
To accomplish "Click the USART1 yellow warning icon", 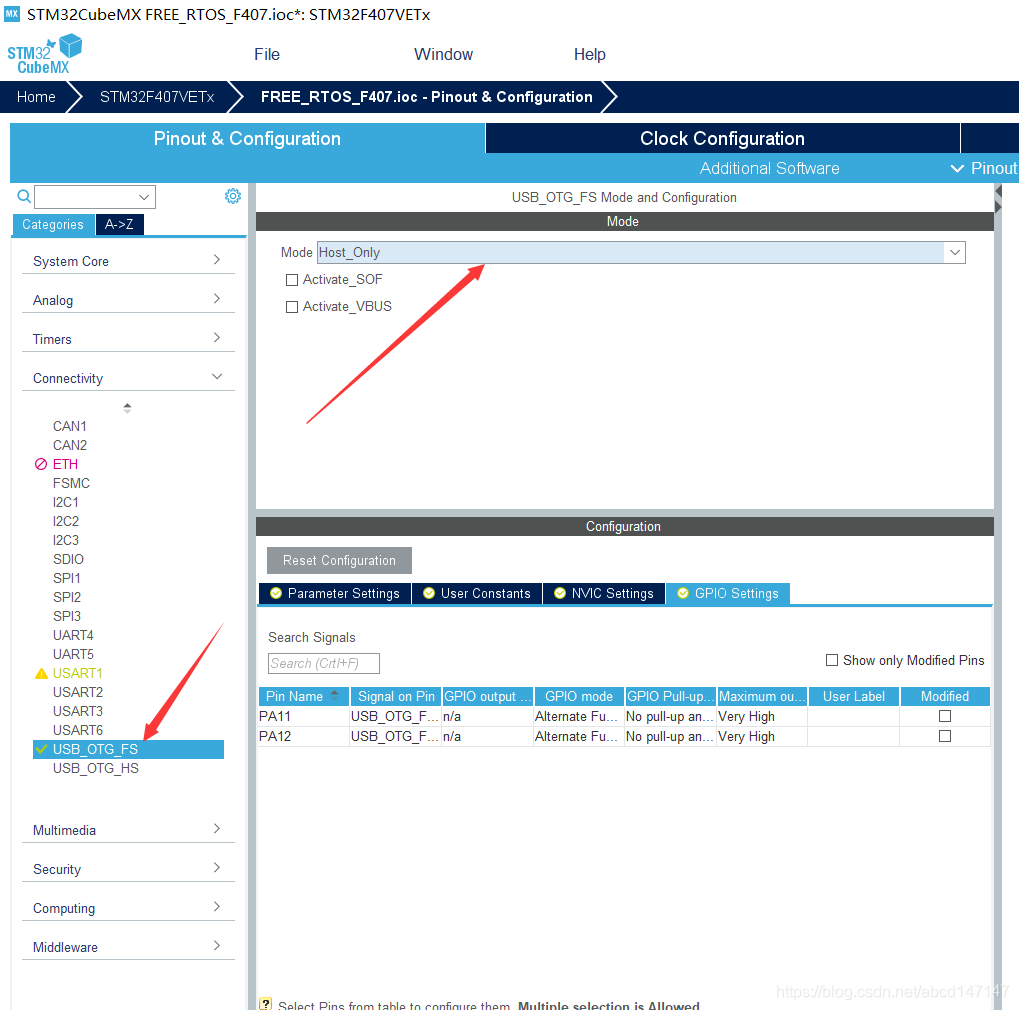I will coord(41,673).
